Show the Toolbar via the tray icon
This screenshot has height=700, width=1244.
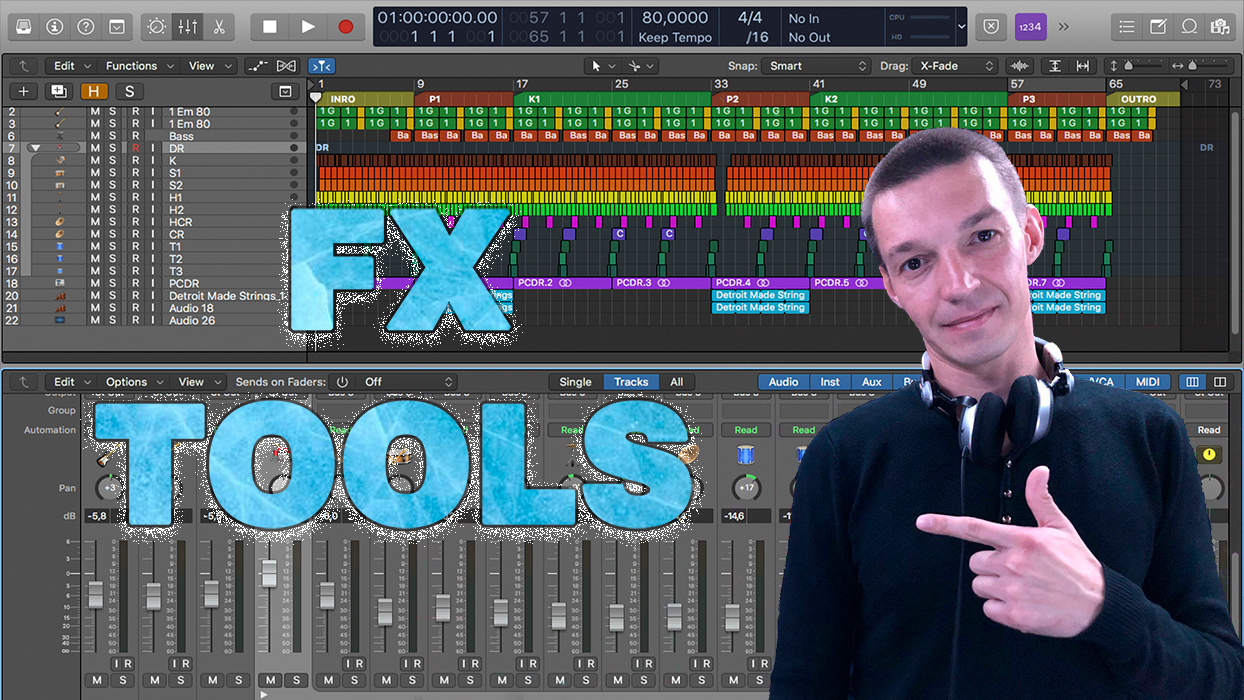click(117, 26)
